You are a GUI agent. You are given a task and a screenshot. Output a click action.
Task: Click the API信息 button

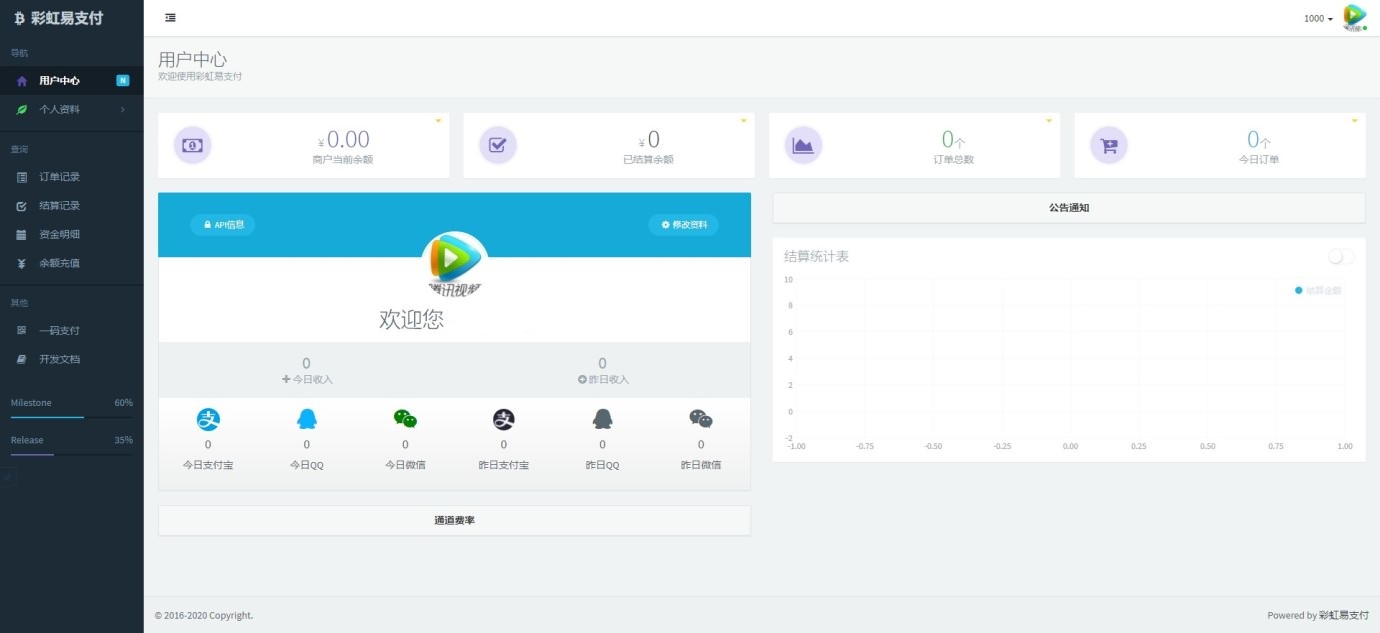[223, 225]
